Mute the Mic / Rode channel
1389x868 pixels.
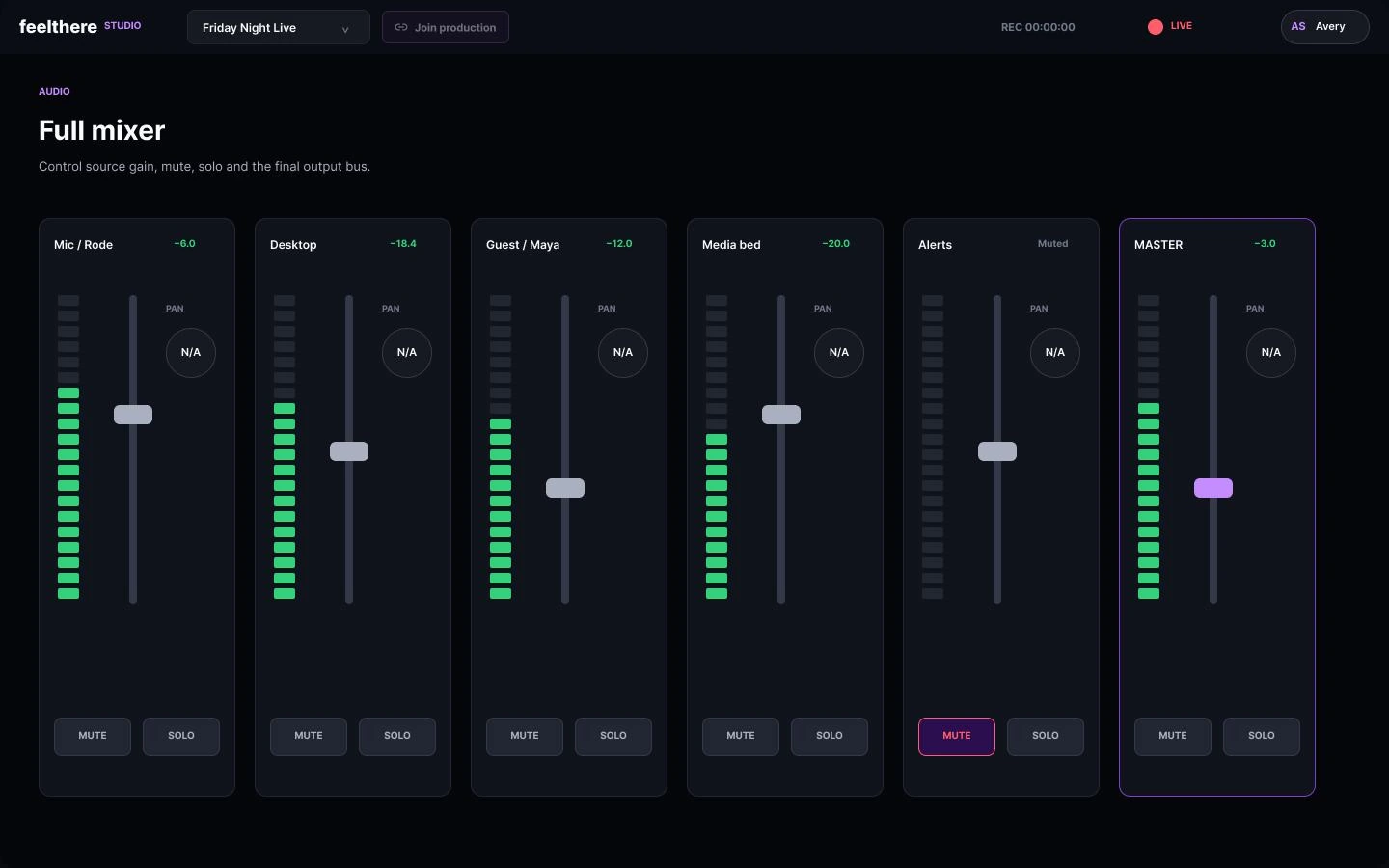coord(93,736)
